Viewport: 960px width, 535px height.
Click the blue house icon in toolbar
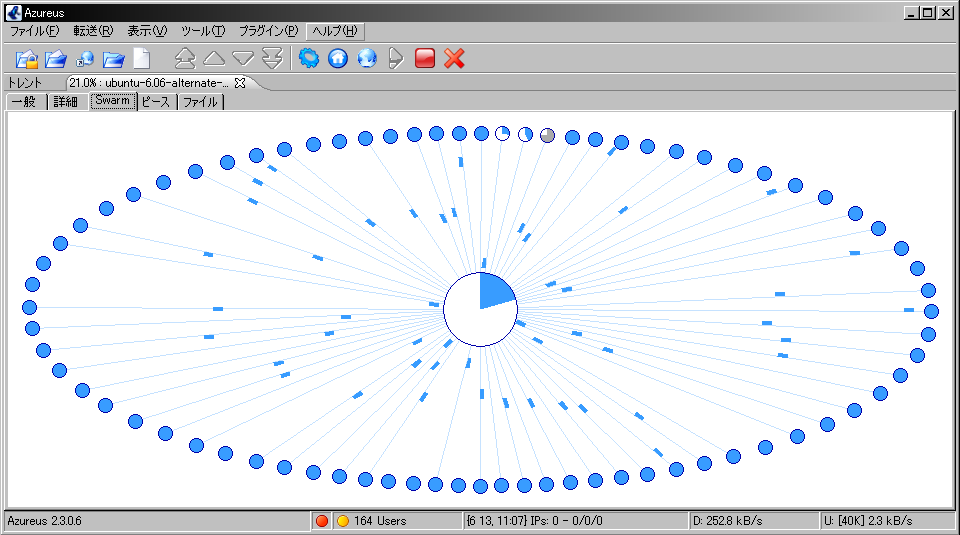338,58
